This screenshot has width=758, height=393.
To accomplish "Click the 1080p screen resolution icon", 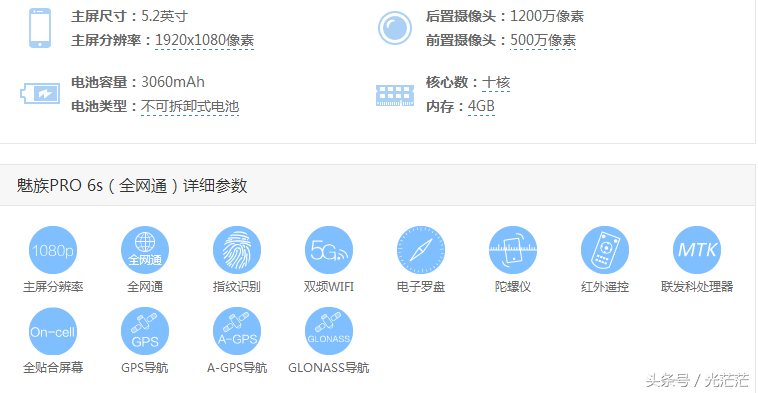I will (53, 250).
